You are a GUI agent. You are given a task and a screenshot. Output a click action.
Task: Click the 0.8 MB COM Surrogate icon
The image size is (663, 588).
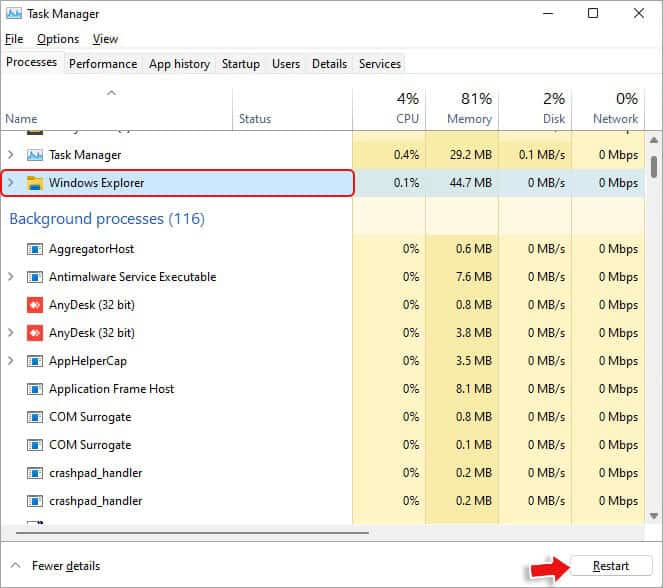(35, 417)
